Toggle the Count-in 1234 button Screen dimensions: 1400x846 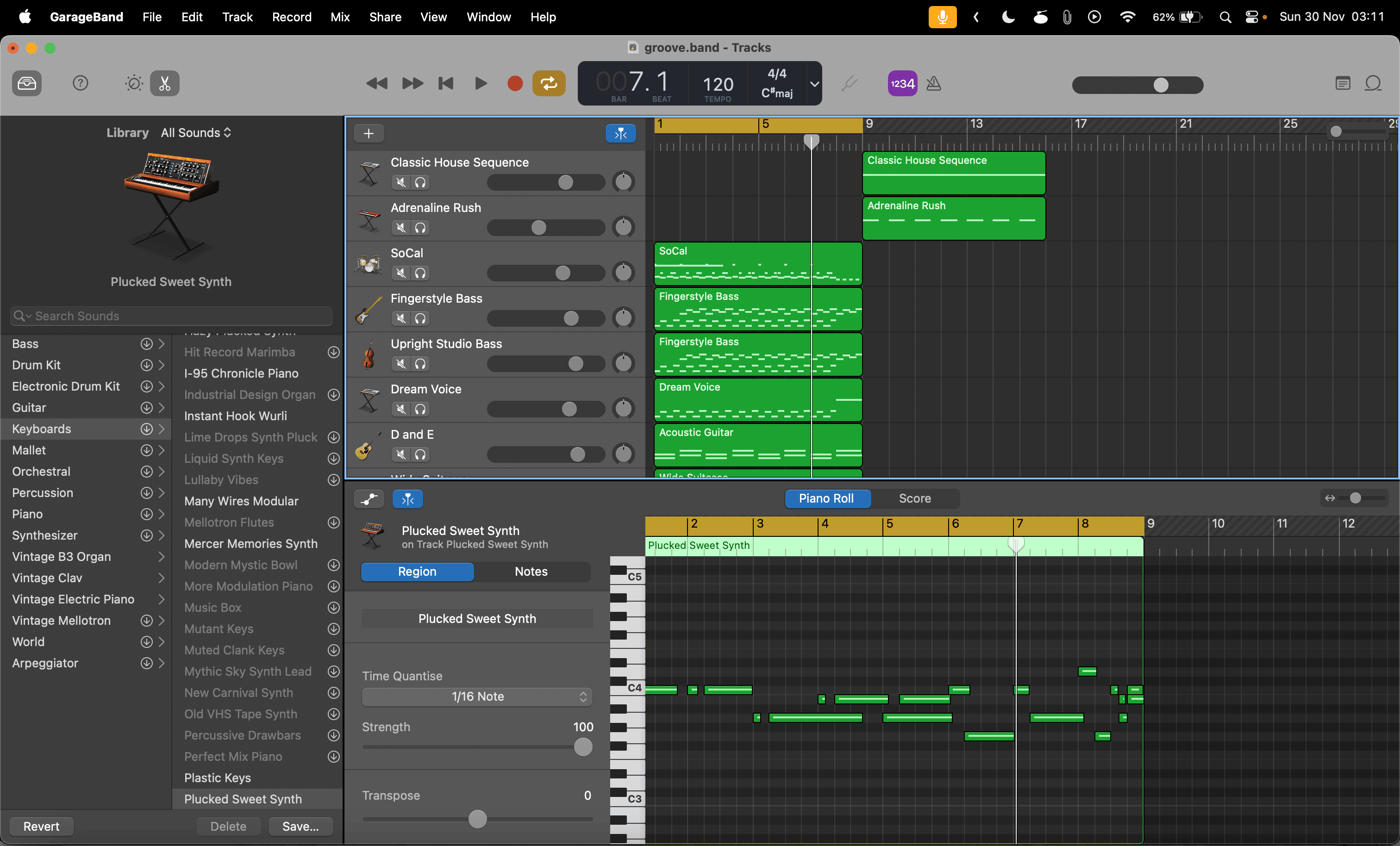point(902,83)
